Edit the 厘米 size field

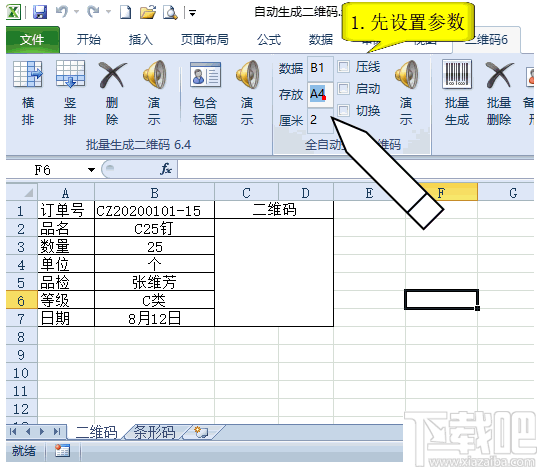pos(320,120)
